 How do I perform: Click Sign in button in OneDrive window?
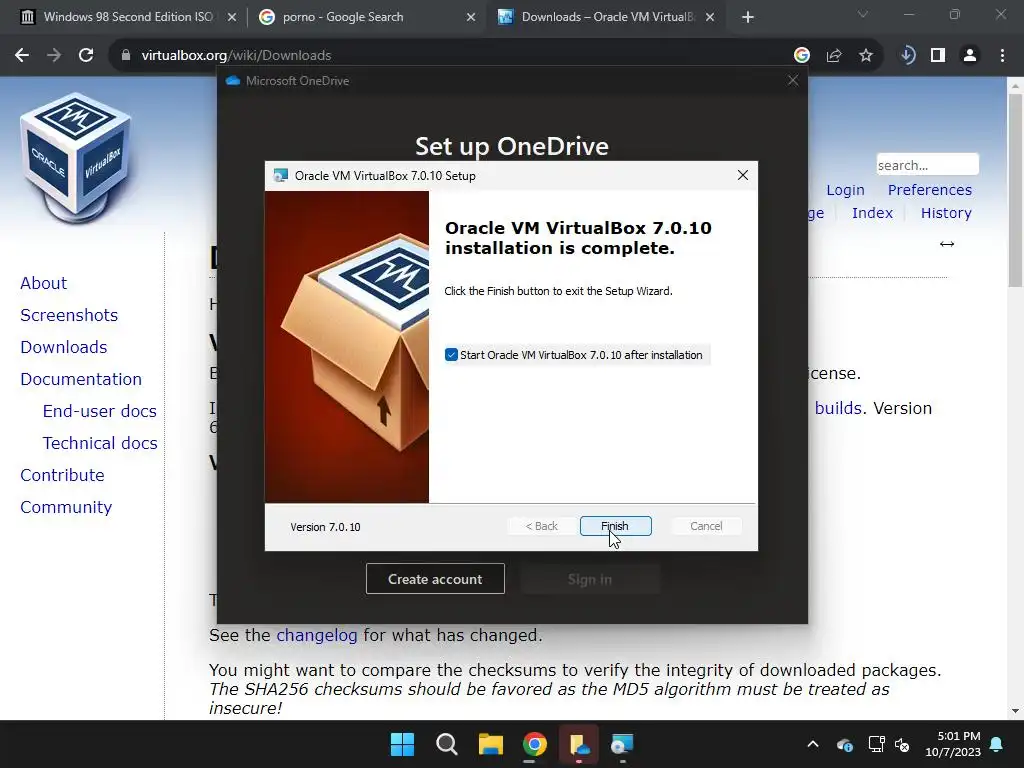pyautogui.click(x=590, y=579)
